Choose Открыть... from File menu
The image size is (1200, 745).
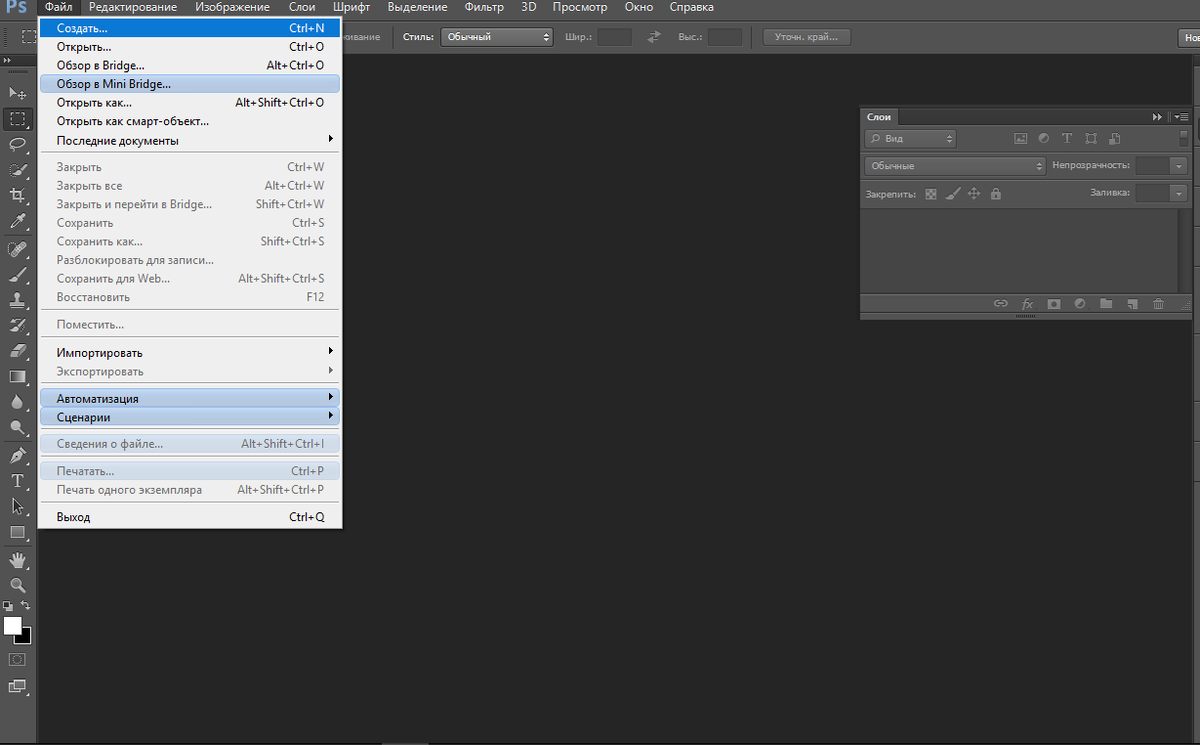(x=190, y=47)
